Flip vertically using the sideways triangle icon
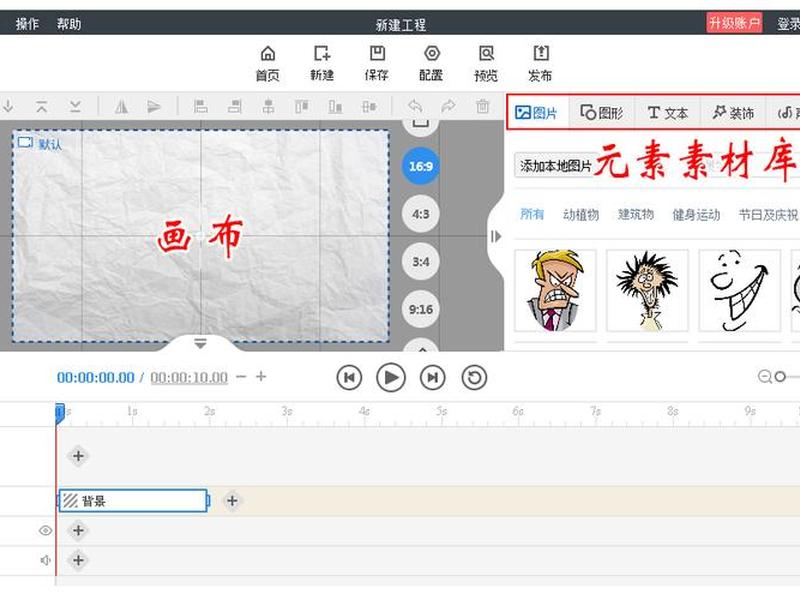The width and height of the screenshot is (800, 600). point(154,107)
